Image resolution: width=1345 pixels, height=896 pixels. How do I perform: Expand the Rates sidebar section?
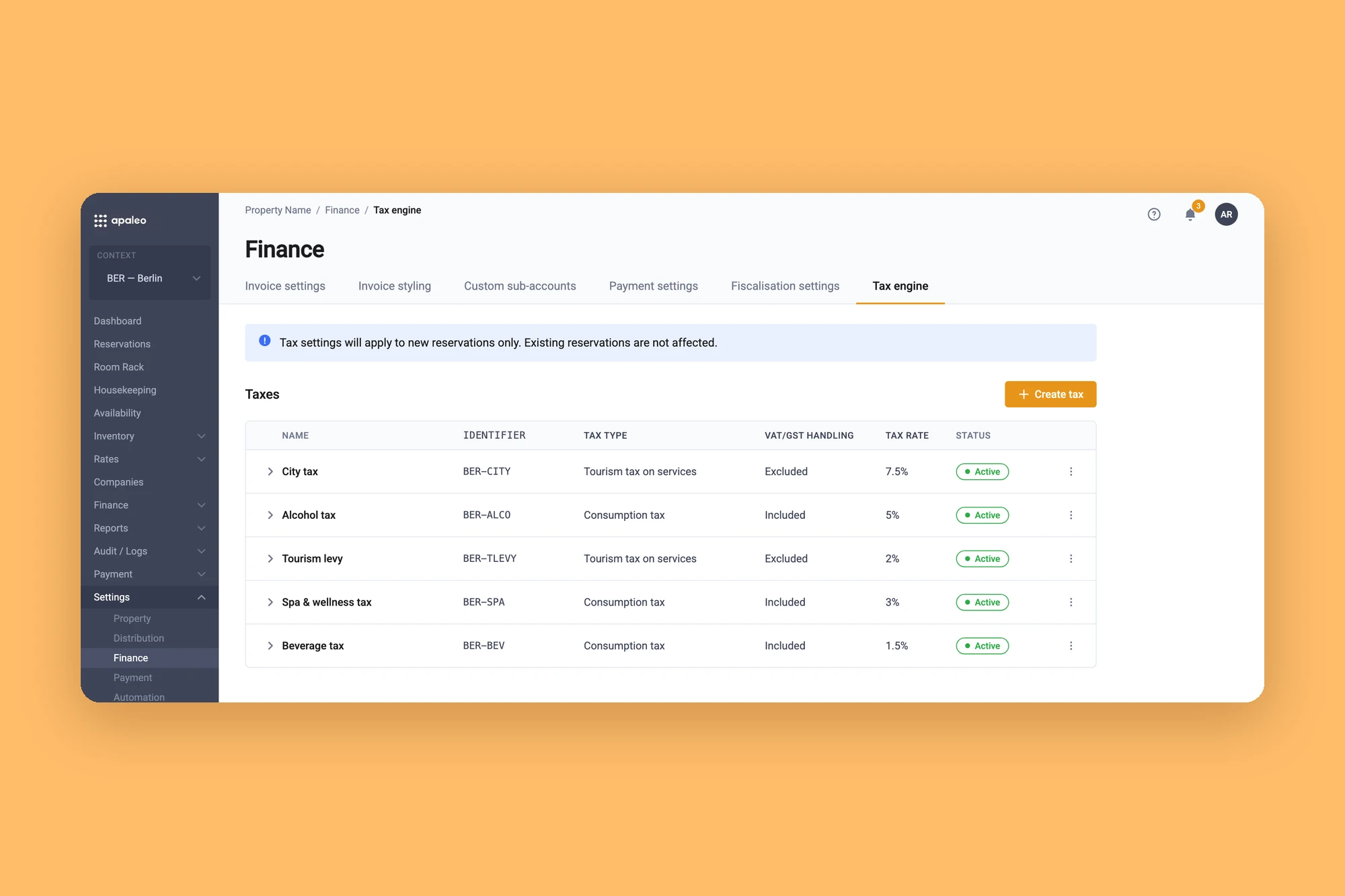pyautogui.click(x=149, y=459)
